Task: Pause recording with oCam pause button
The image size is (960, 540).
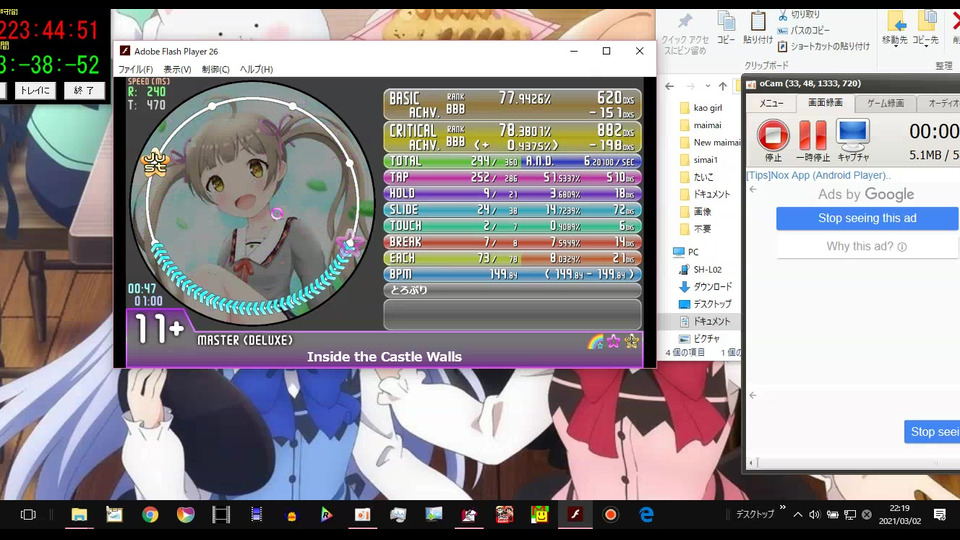Action: (x=812, y=135)
